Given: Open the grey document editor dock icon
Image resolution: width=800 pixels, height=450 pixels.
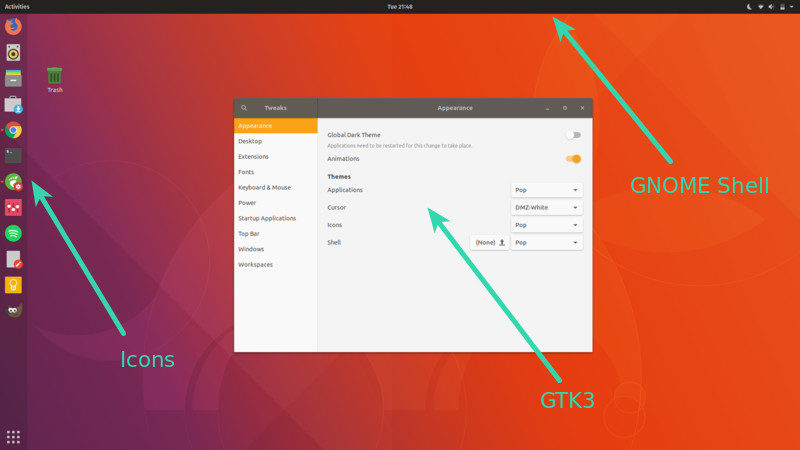Looking at the screenshot, I should point(13,259).
